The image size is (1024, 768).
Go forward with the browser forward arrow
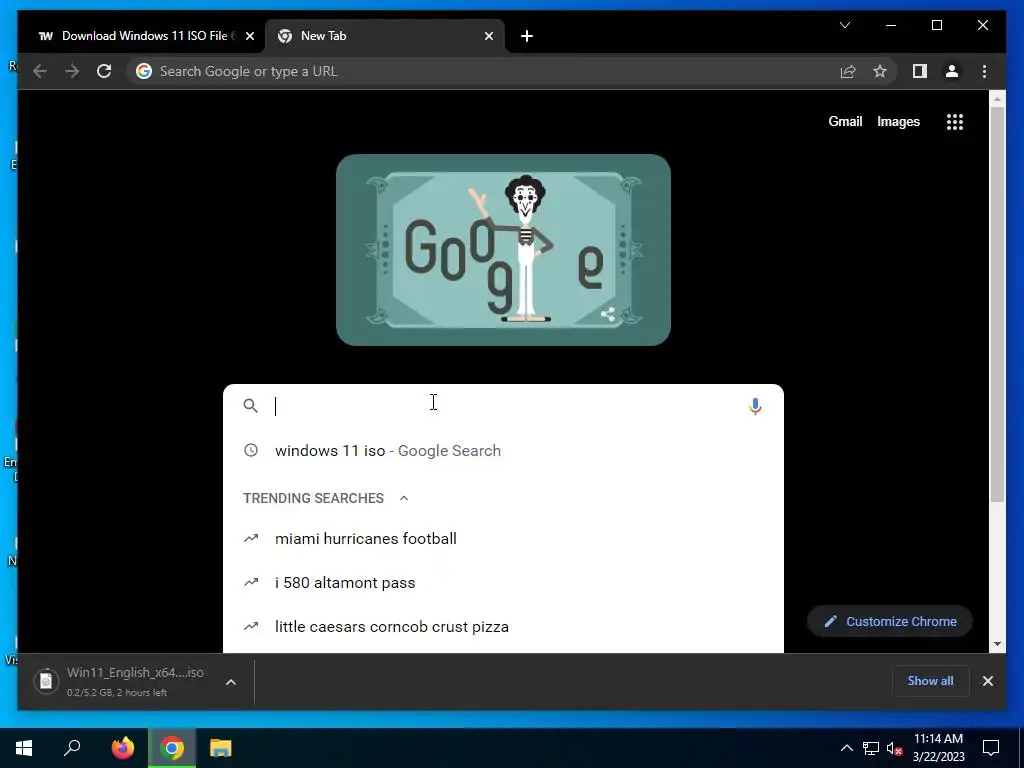pos(72,71)
